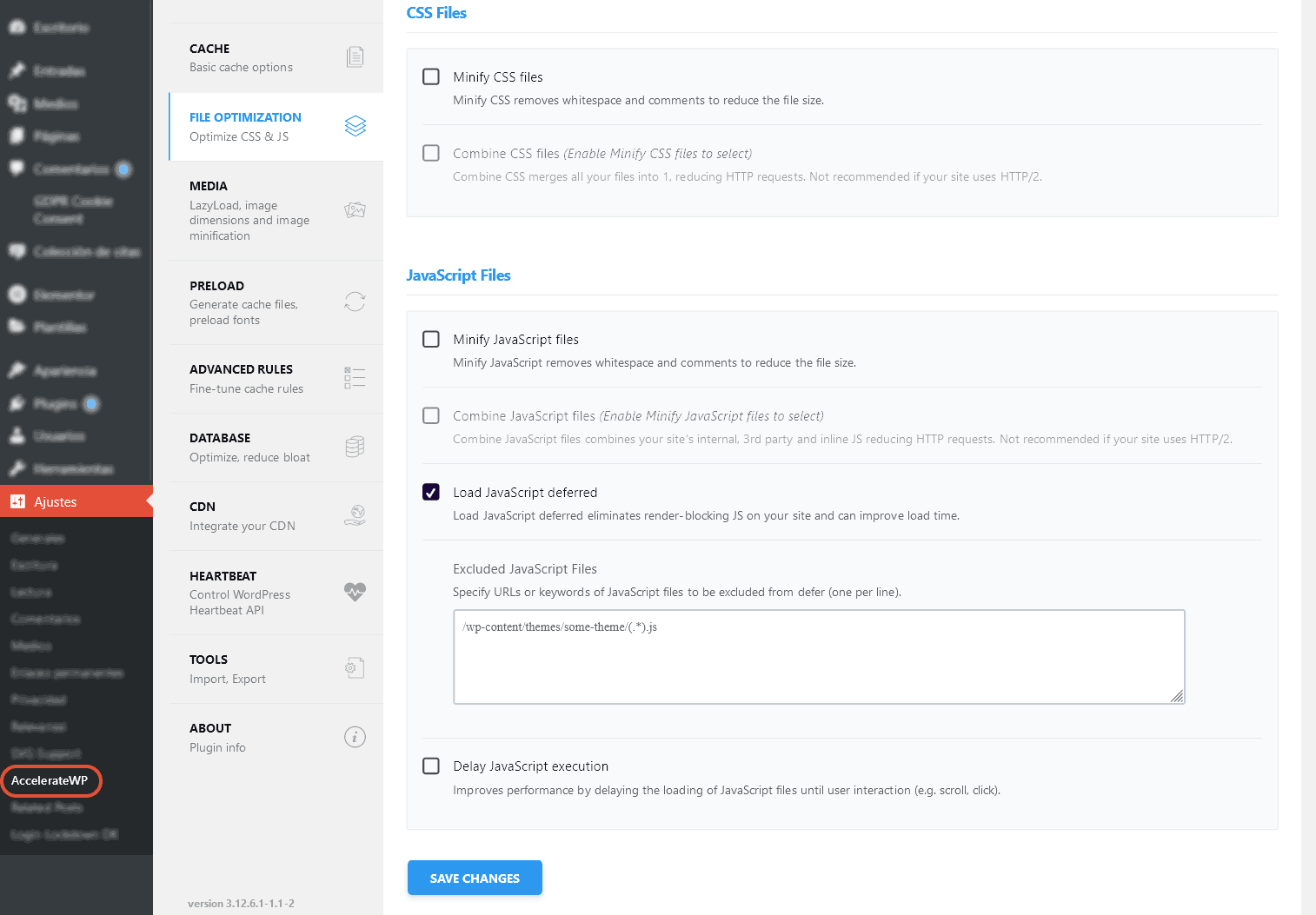Click the Database stack icon
This screenshot has width=1316, height=915.
pos(355,446)
